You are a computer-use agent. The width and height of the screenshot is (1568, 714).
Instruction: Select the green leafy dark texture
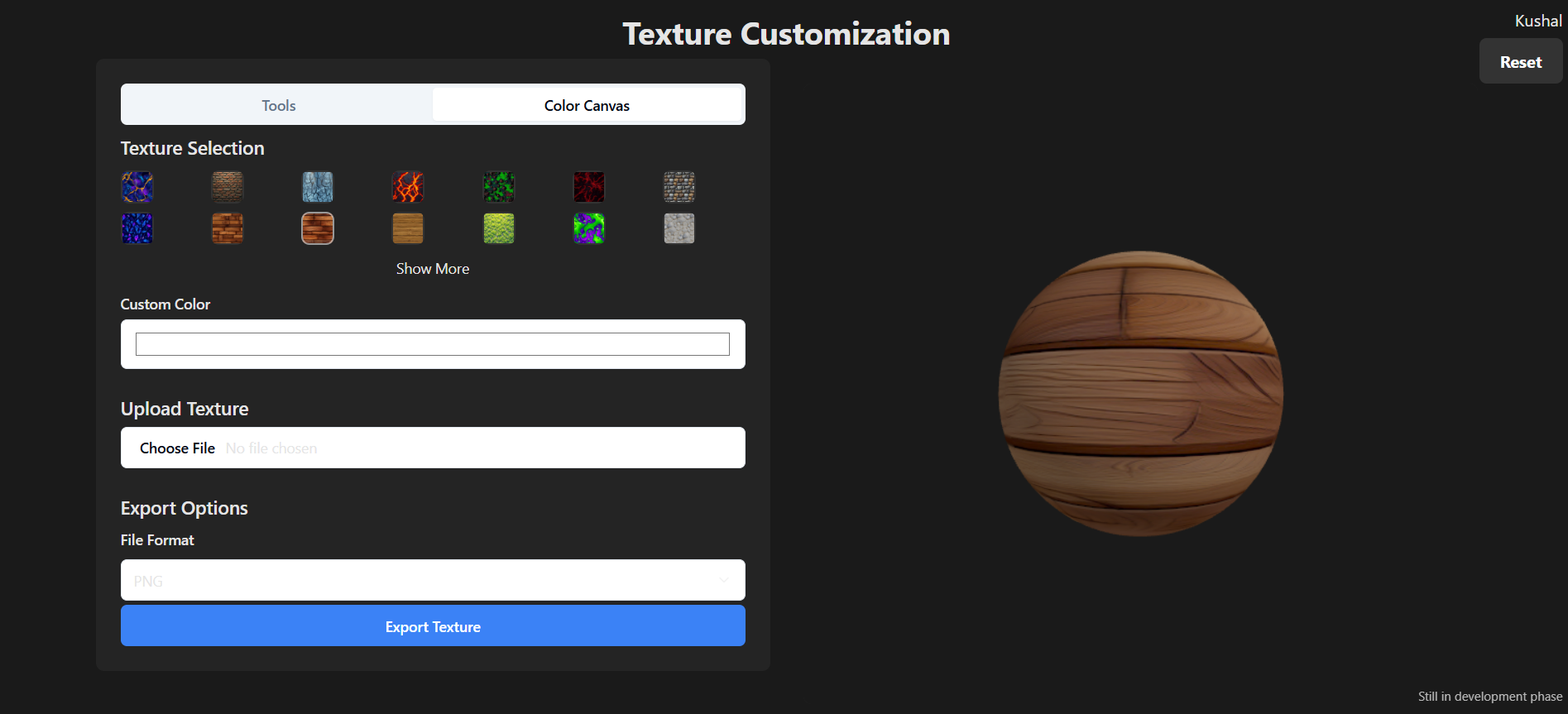point(499,187)
